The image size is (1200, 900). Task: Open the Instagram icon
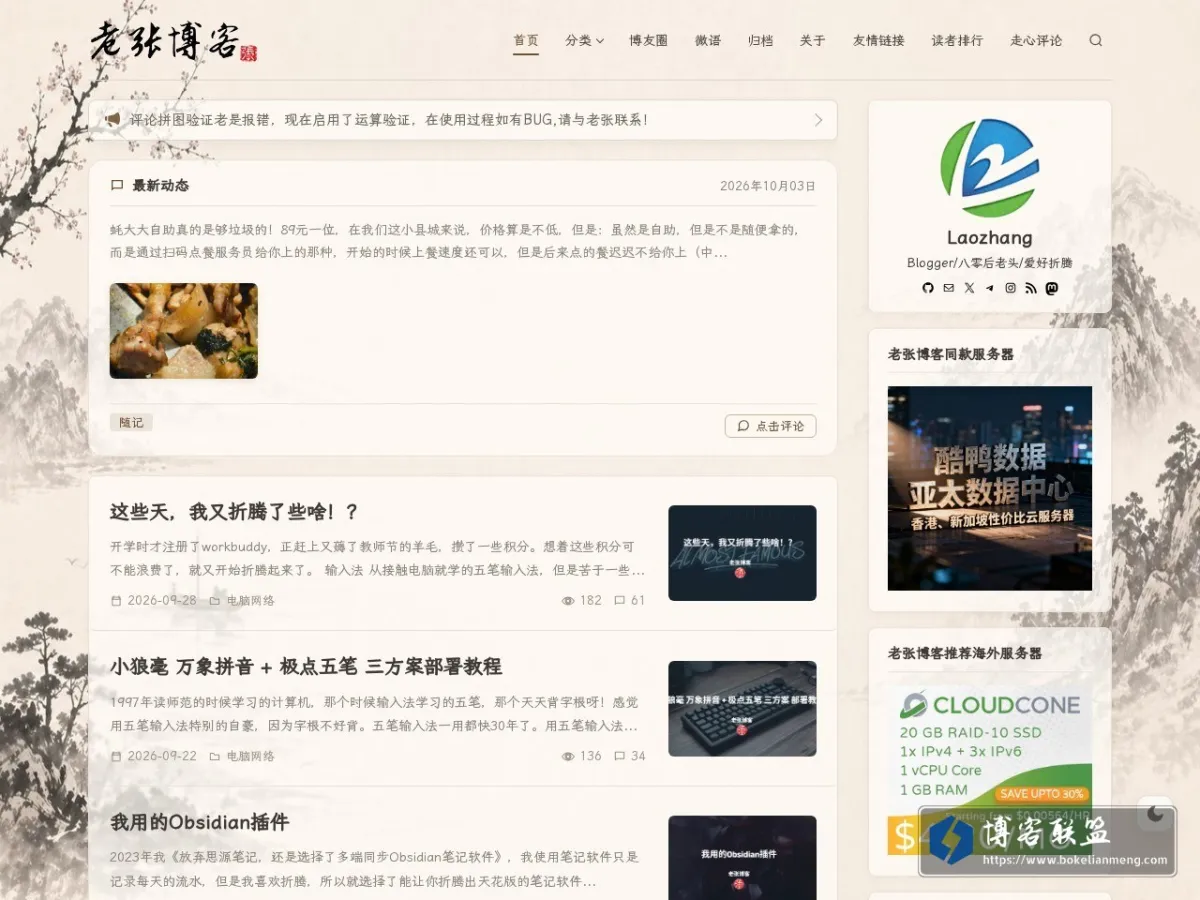point(1010,288)
